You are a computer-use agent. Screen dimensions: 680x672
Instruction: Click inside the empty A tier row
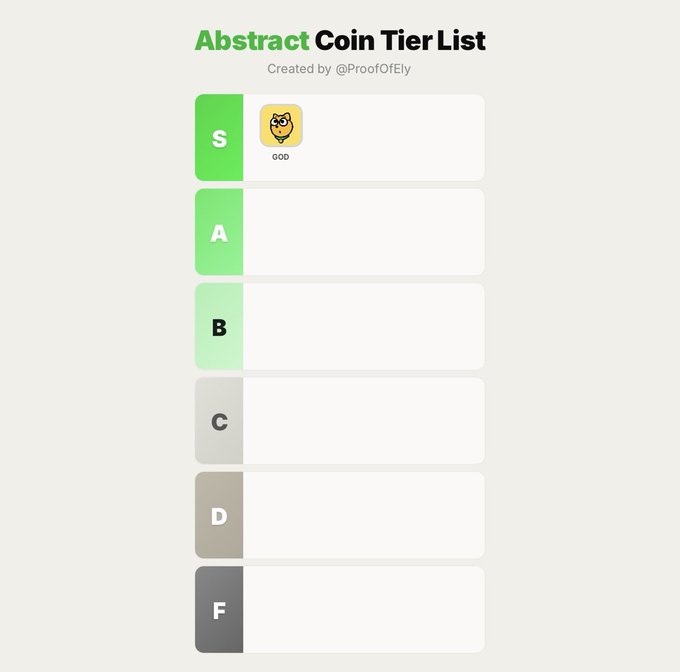[x=363, y=232]
